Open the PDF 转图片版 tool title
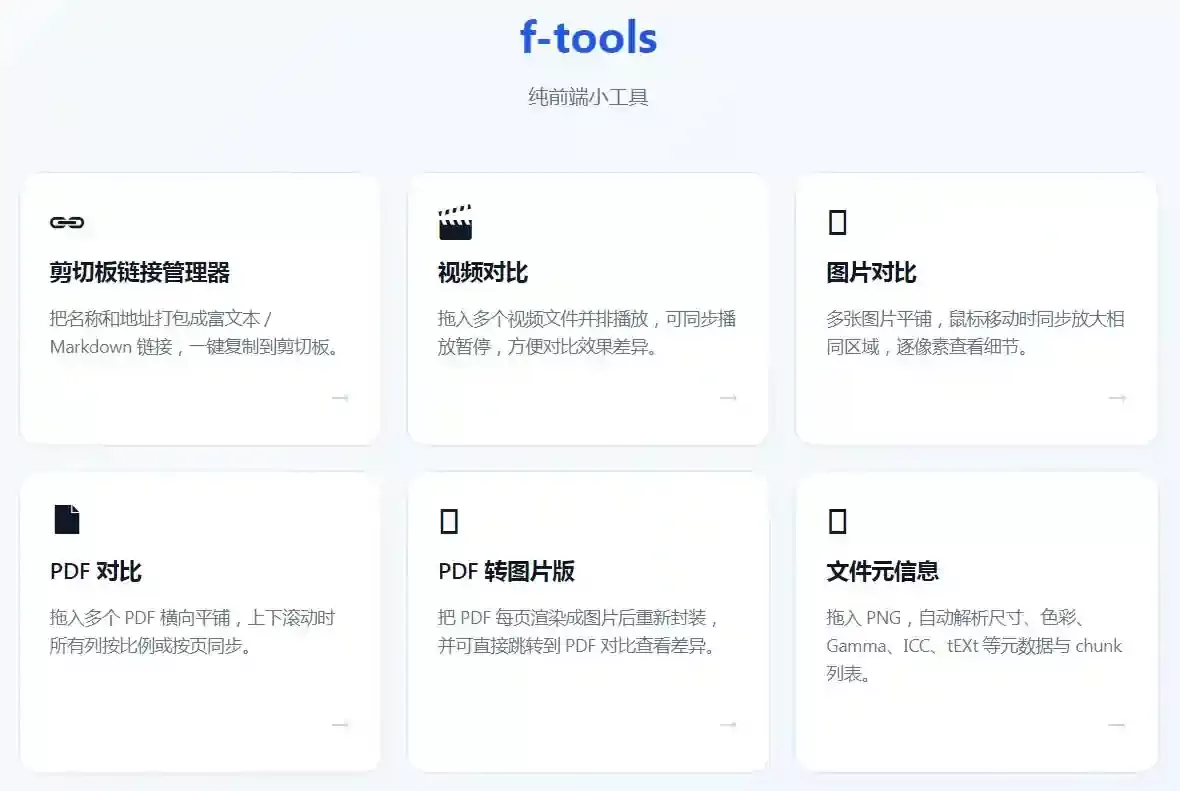The width and height of the screenshot is (1180, 791). pyautogui.click(x=506, y=571)
